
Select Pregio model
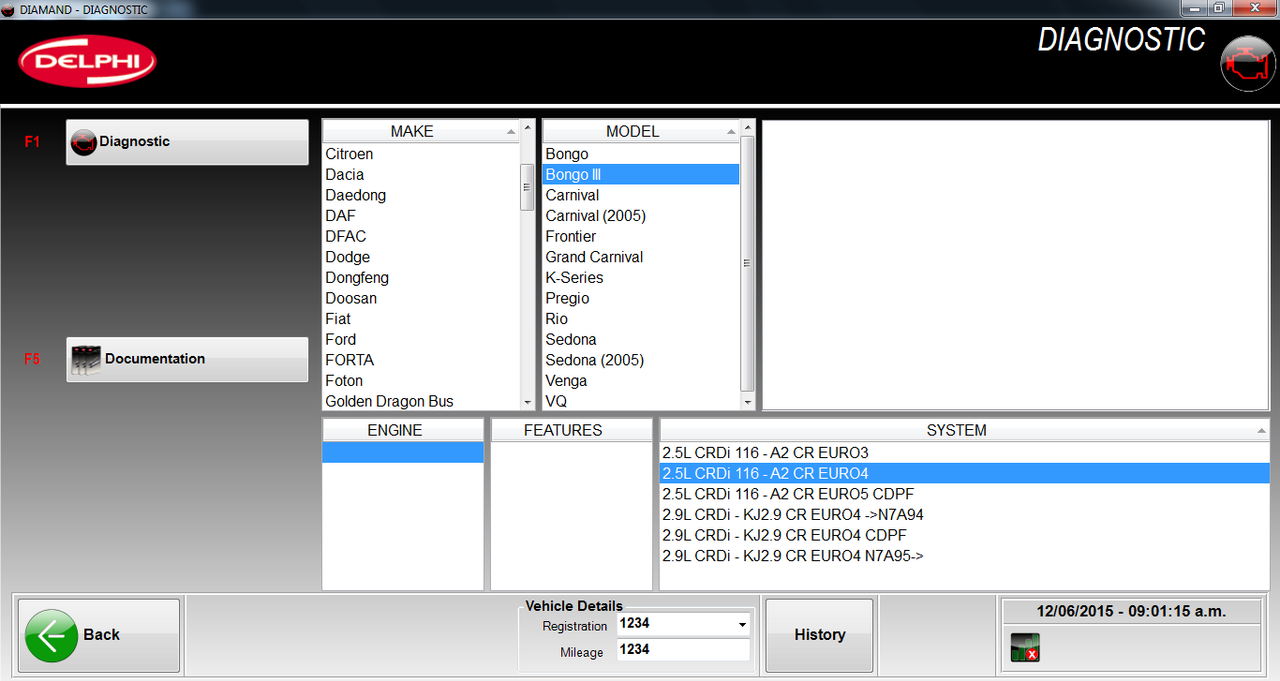point(641,298)
